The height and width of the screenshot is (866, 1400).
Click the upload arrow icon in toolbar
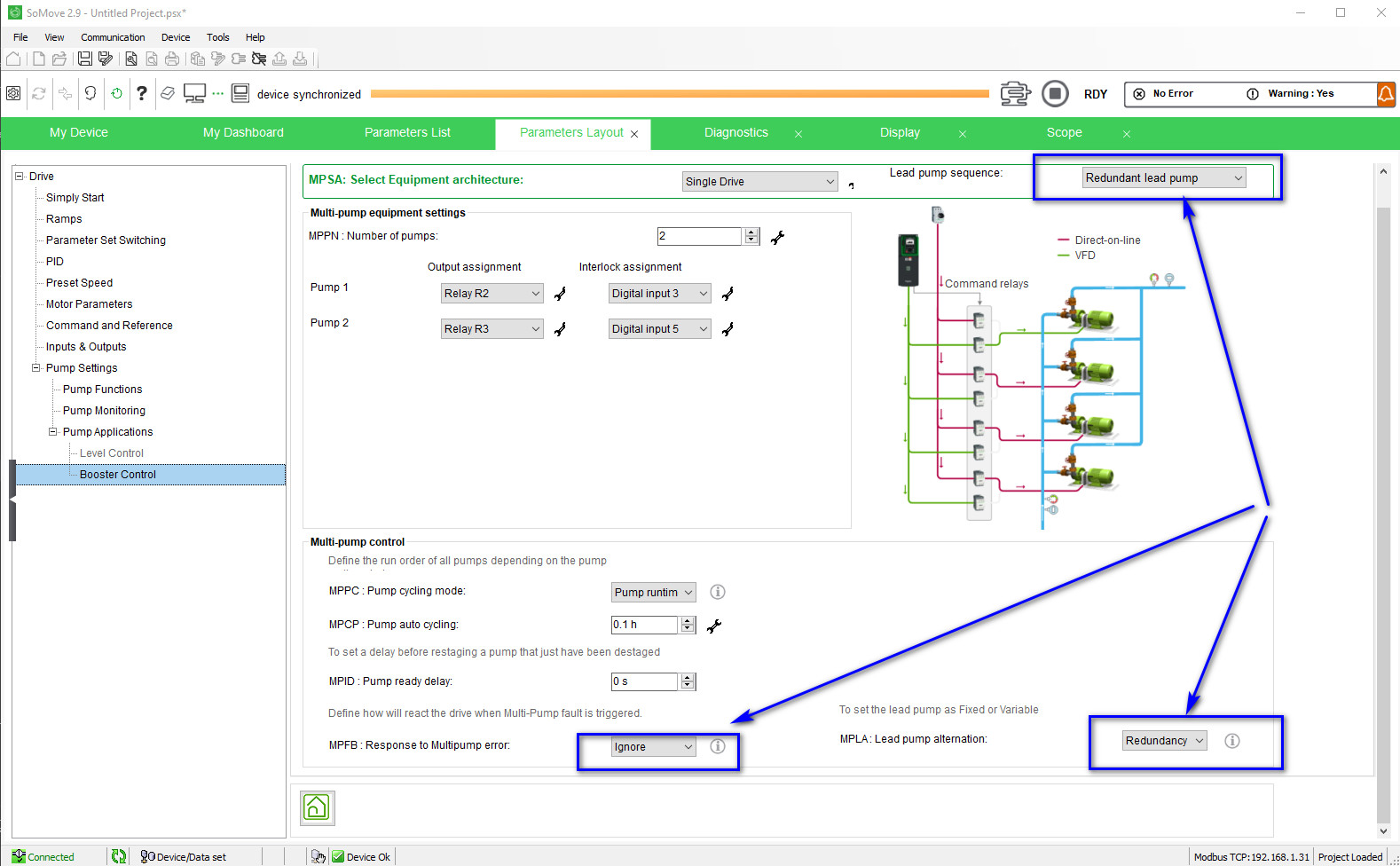279,59
